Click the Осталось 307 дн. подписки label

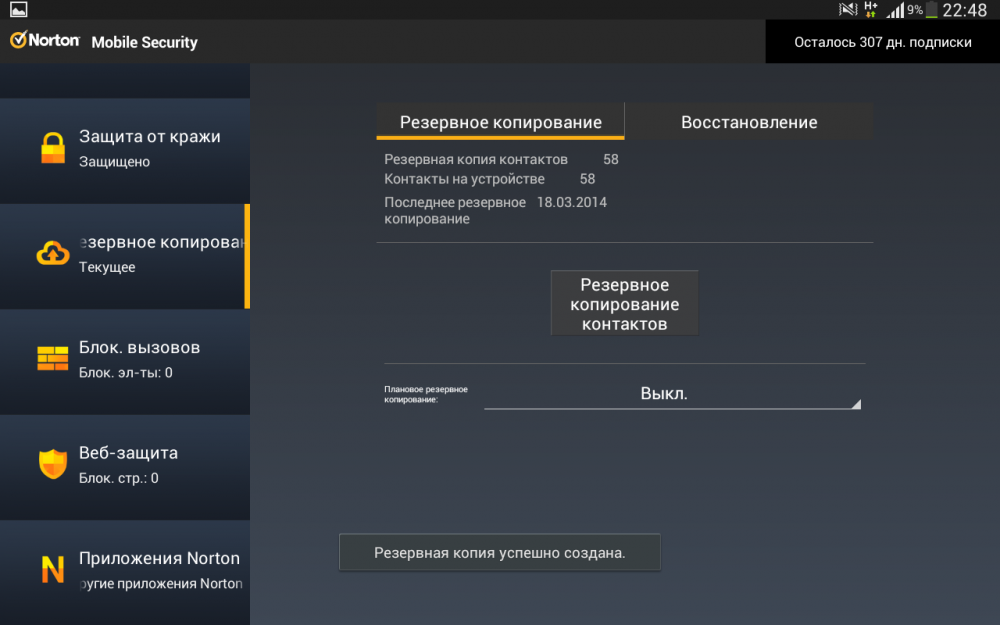[882, 42]
